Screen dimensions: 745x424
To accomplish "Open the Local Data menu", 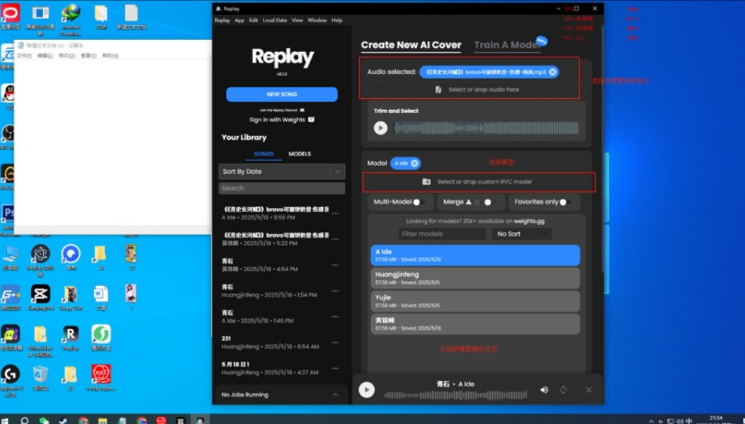I will coord(274,20).
